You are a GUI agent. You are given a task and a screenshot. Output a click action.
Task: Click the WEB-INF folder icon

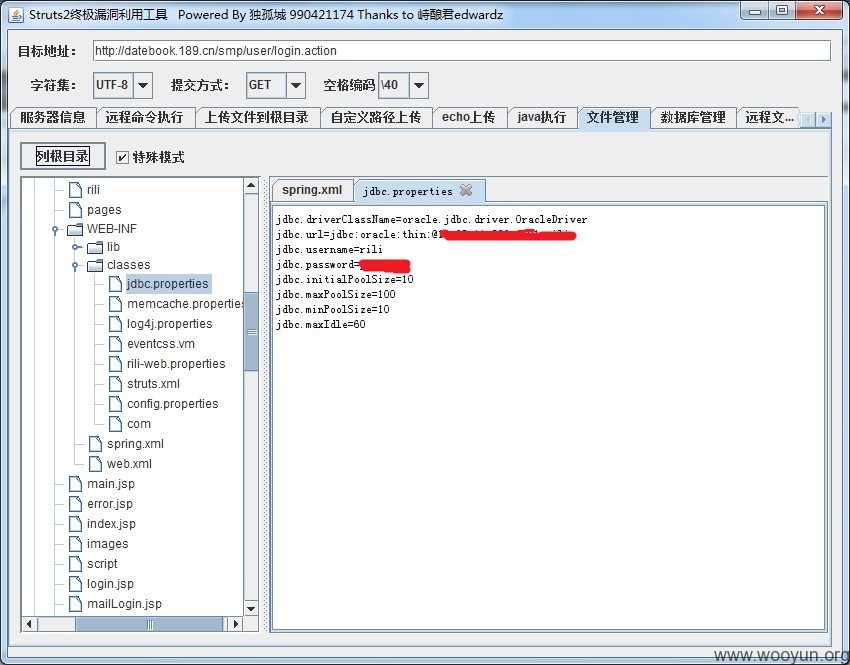point(75,229)
